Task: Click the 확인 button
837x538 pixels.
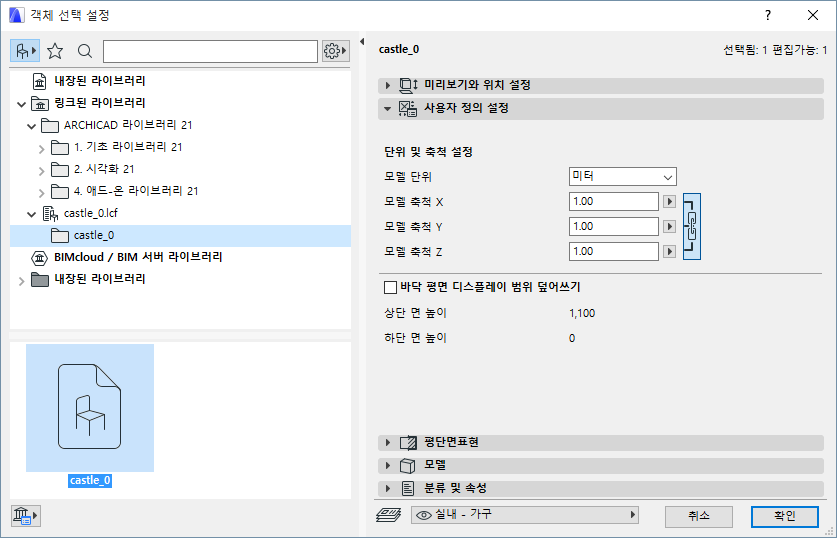Action: click(785, 516)
